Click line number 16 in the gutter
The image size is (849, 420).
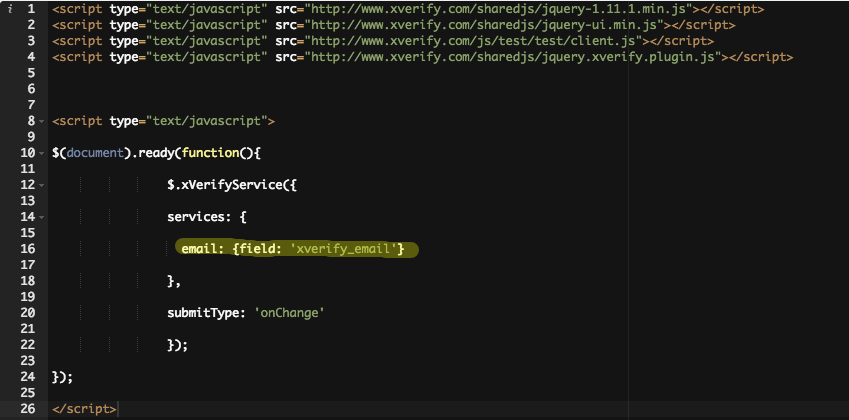click(27, 249)
